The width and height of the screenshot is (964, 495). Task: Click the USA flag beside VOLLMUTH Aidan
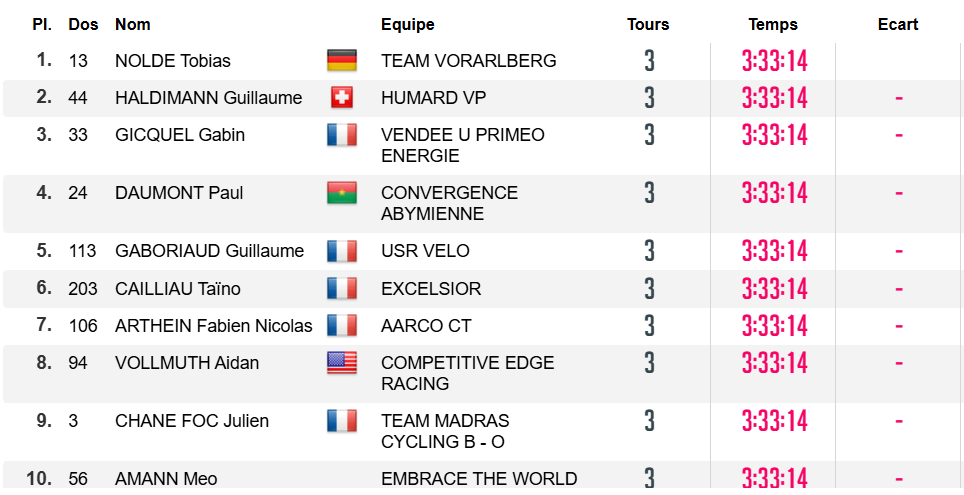click(342, 363)
